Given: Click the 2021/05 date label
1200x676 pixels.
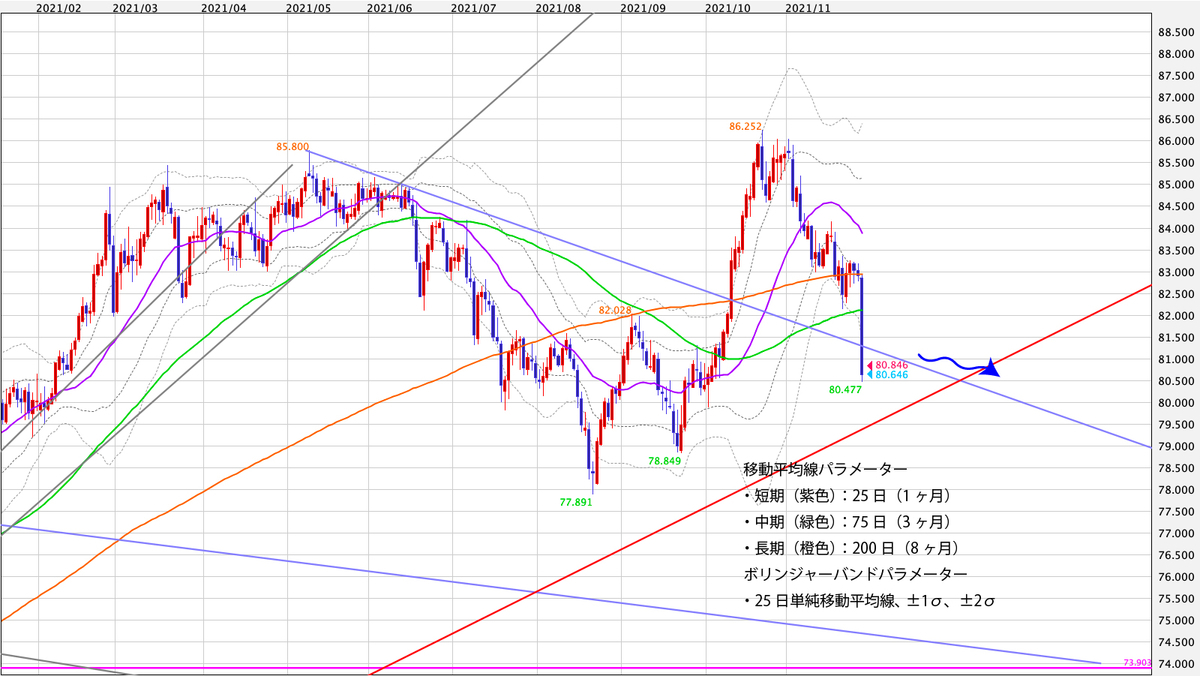Looking at the screenshot, I should (308, 7).
